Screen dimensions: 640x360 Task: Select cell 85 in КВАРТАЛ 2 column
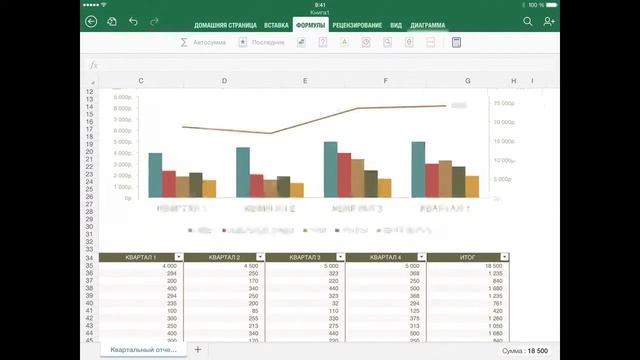coord(224,311)
